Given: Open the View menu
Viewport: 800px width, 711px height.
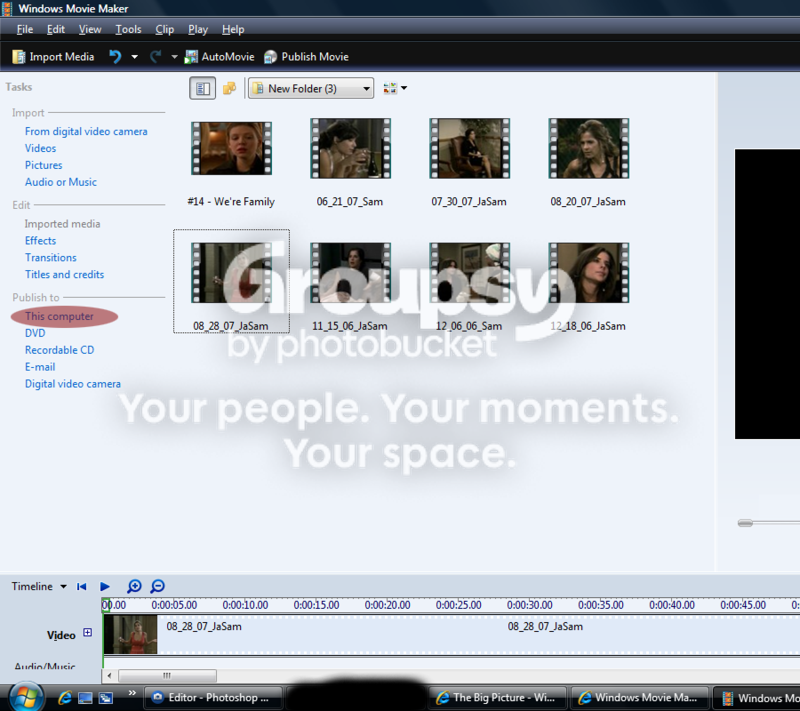Looking at the screenshot, I should click(90, 30).
